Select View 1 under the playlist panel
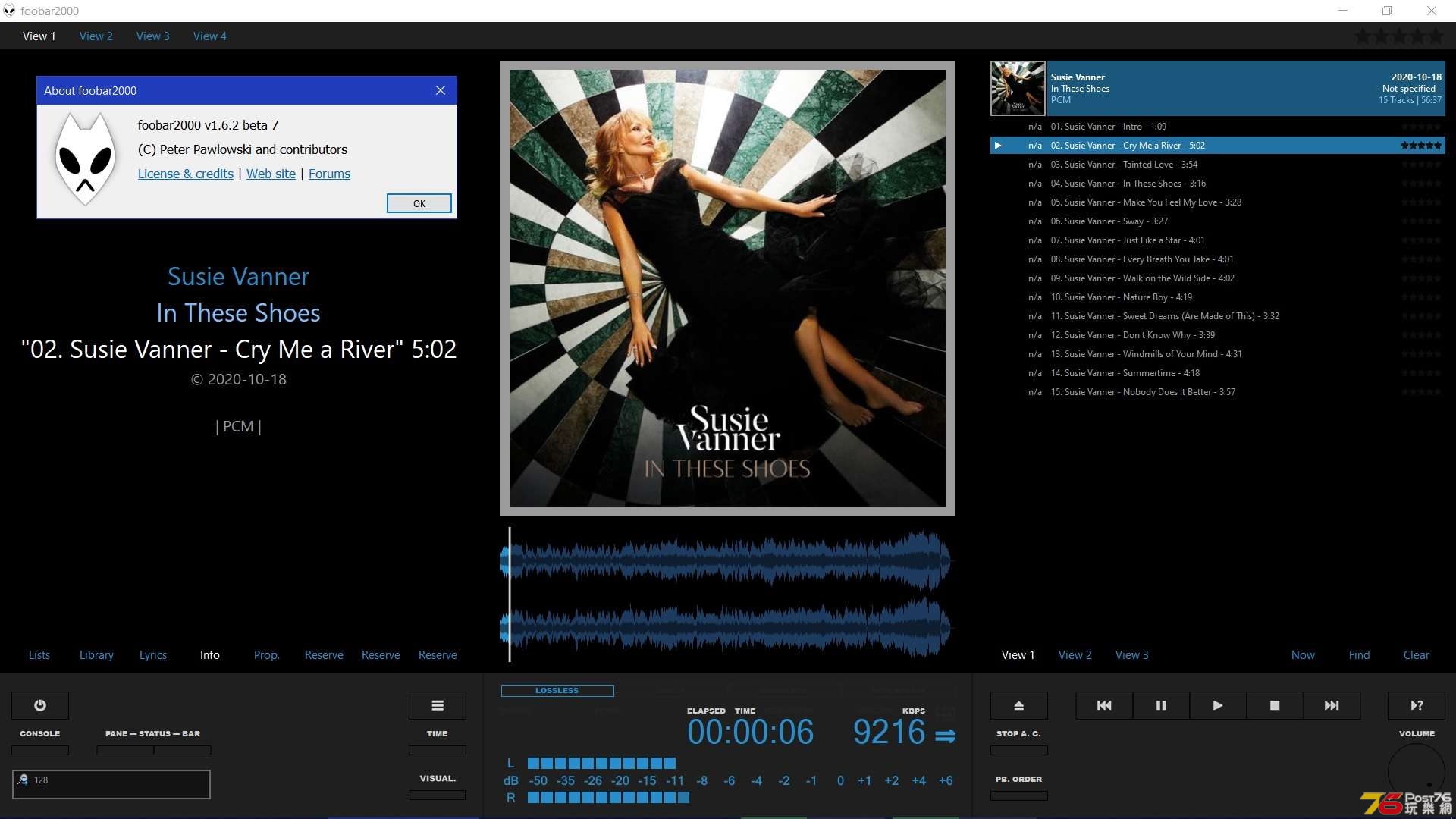 (x=1018, y=655)
